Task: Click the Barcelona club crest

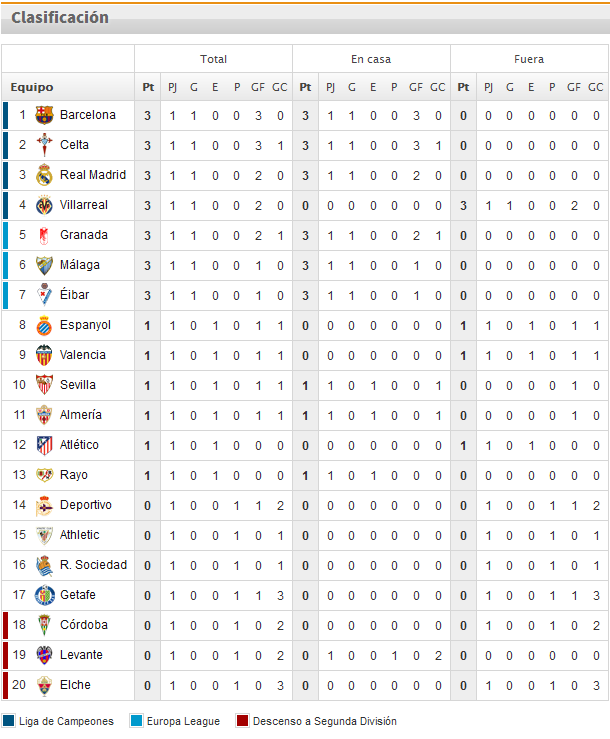Action: (x=44, y=115)
